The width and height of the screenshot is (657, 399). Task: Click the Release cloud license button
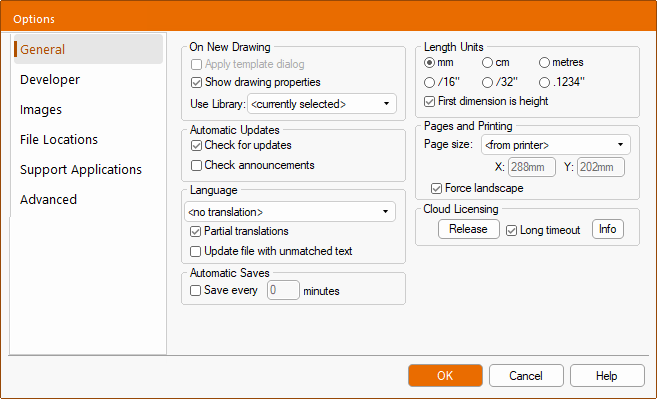pos(468,229)
